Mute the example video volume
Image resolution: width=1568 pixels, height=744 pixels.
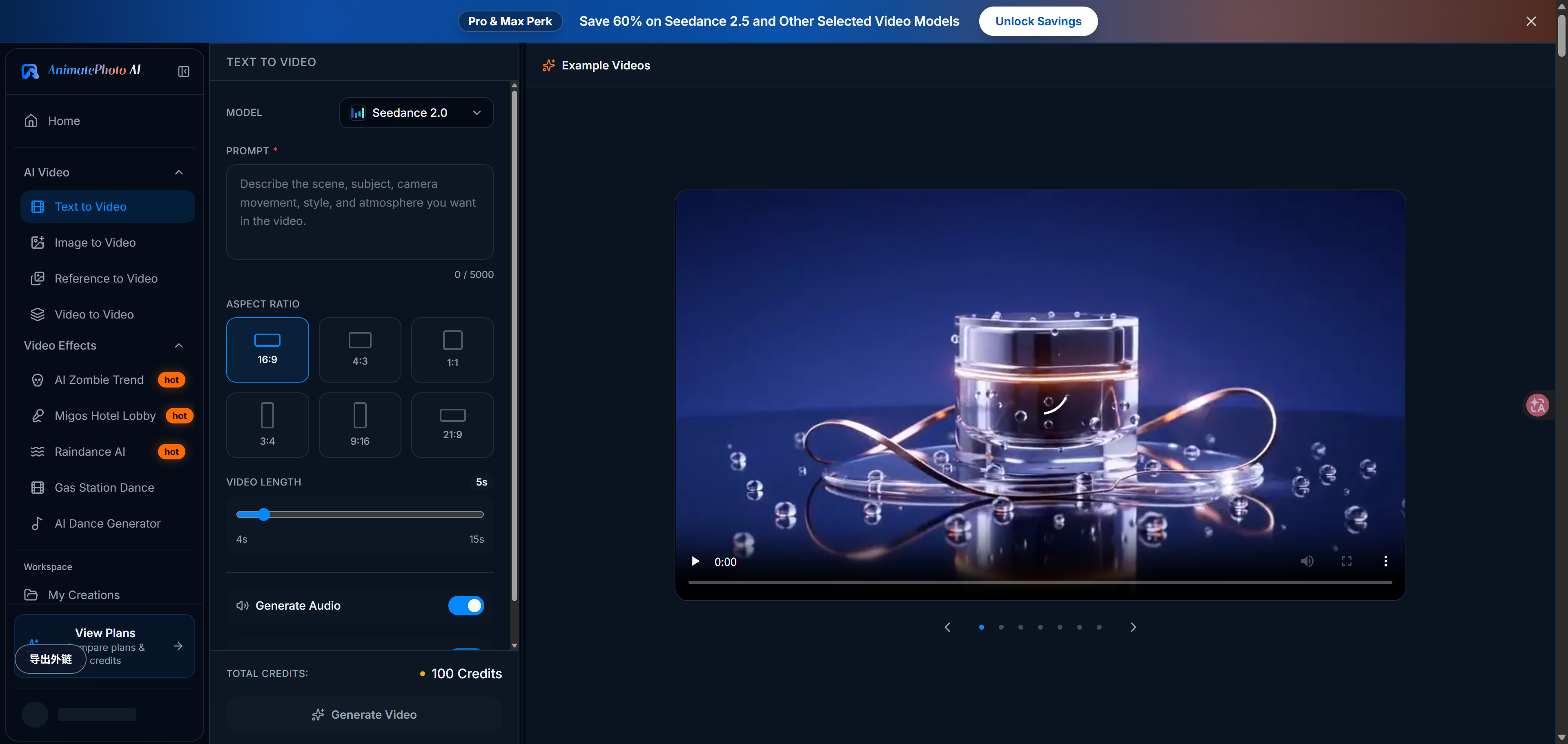click(1307, 561)
